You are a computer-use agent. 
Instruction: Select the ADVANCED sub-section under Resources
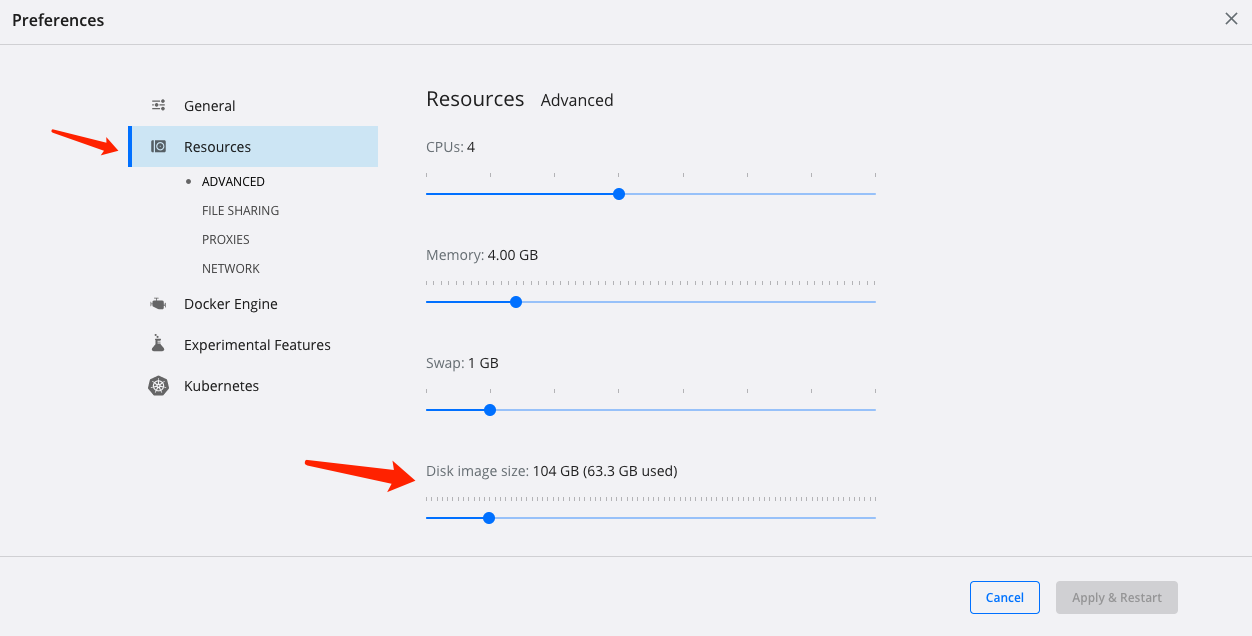233,182
